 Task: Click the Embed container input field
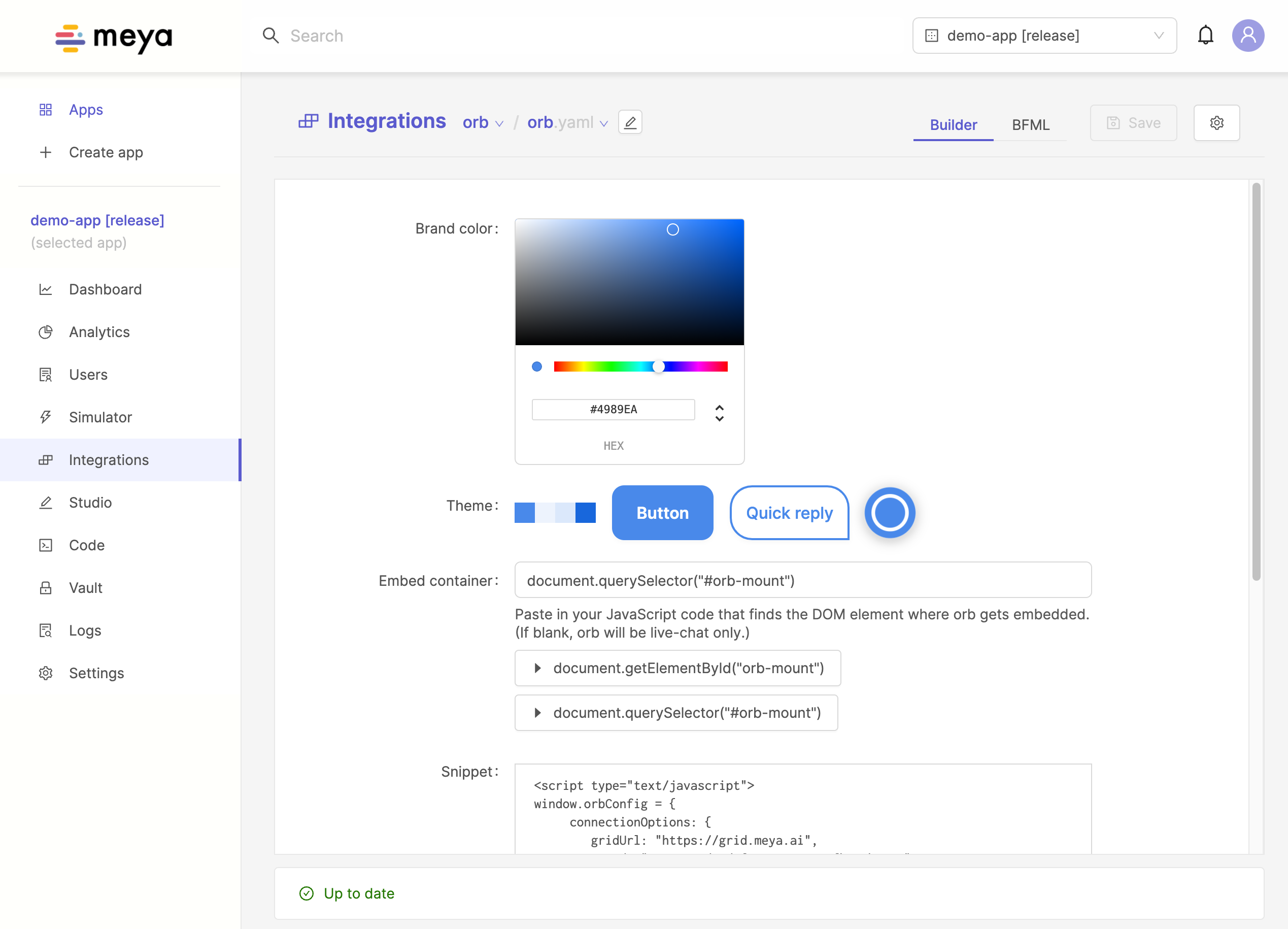click(802, 580)
